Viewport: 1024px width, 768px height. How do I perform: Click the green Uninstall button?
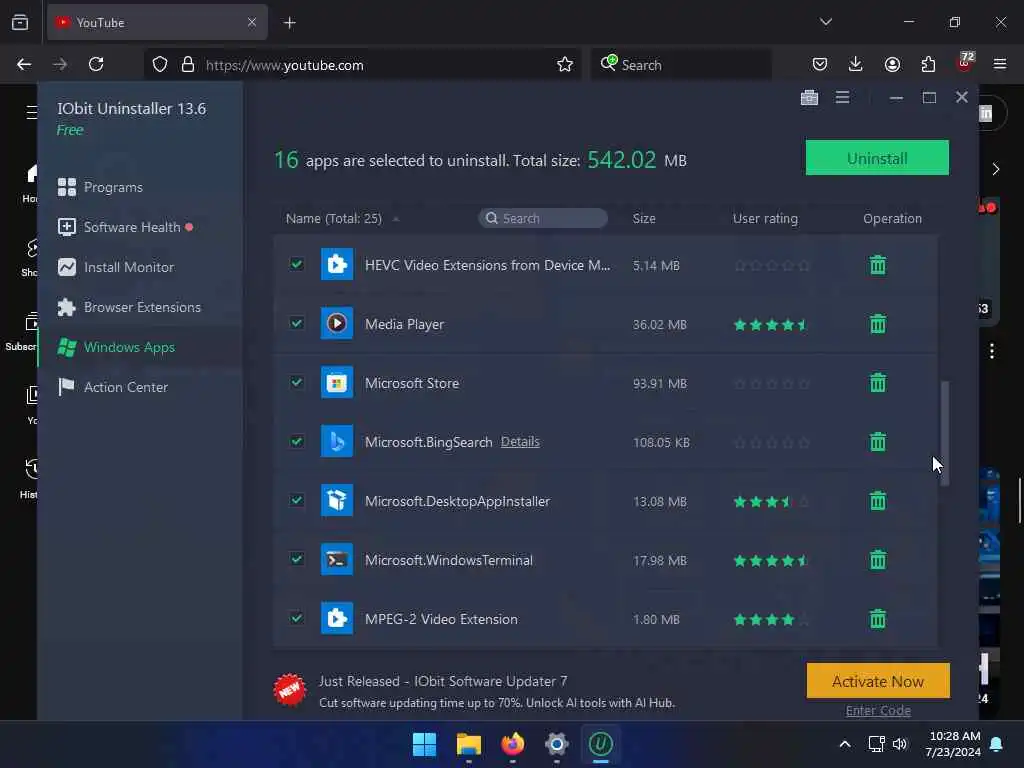pyautogui.click(x=877, y=158)
